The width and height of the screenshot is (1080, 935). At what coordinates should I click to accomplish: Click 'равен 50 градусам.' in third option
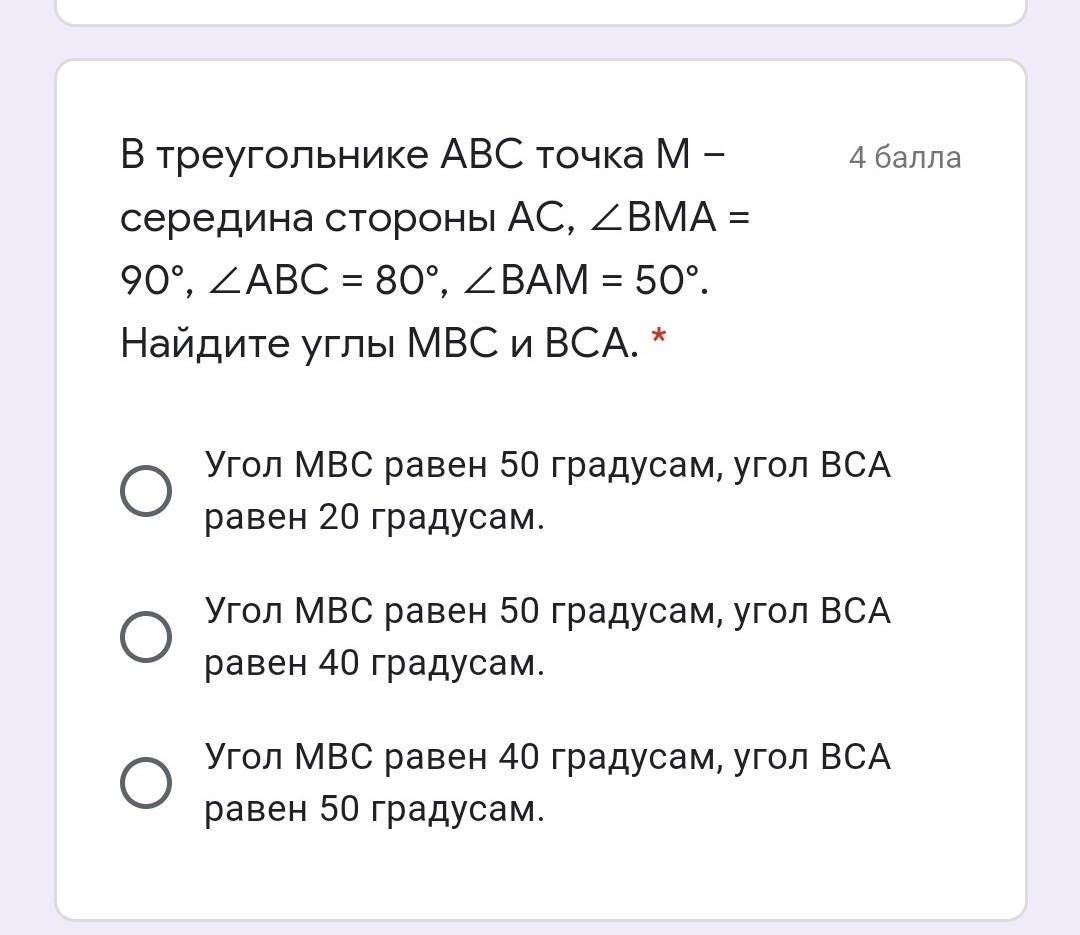374,810
